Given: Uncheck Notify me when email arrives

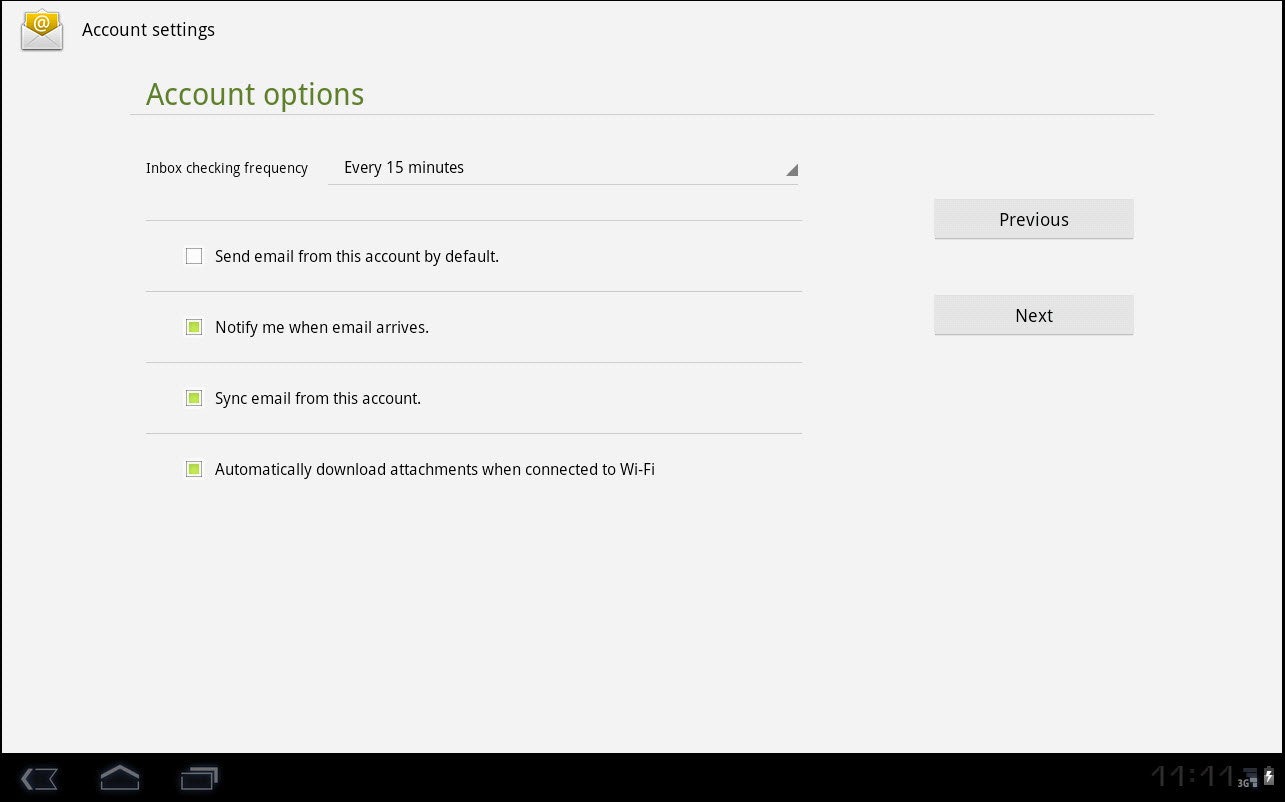Looking at the screenshot, I should point(194,327).
